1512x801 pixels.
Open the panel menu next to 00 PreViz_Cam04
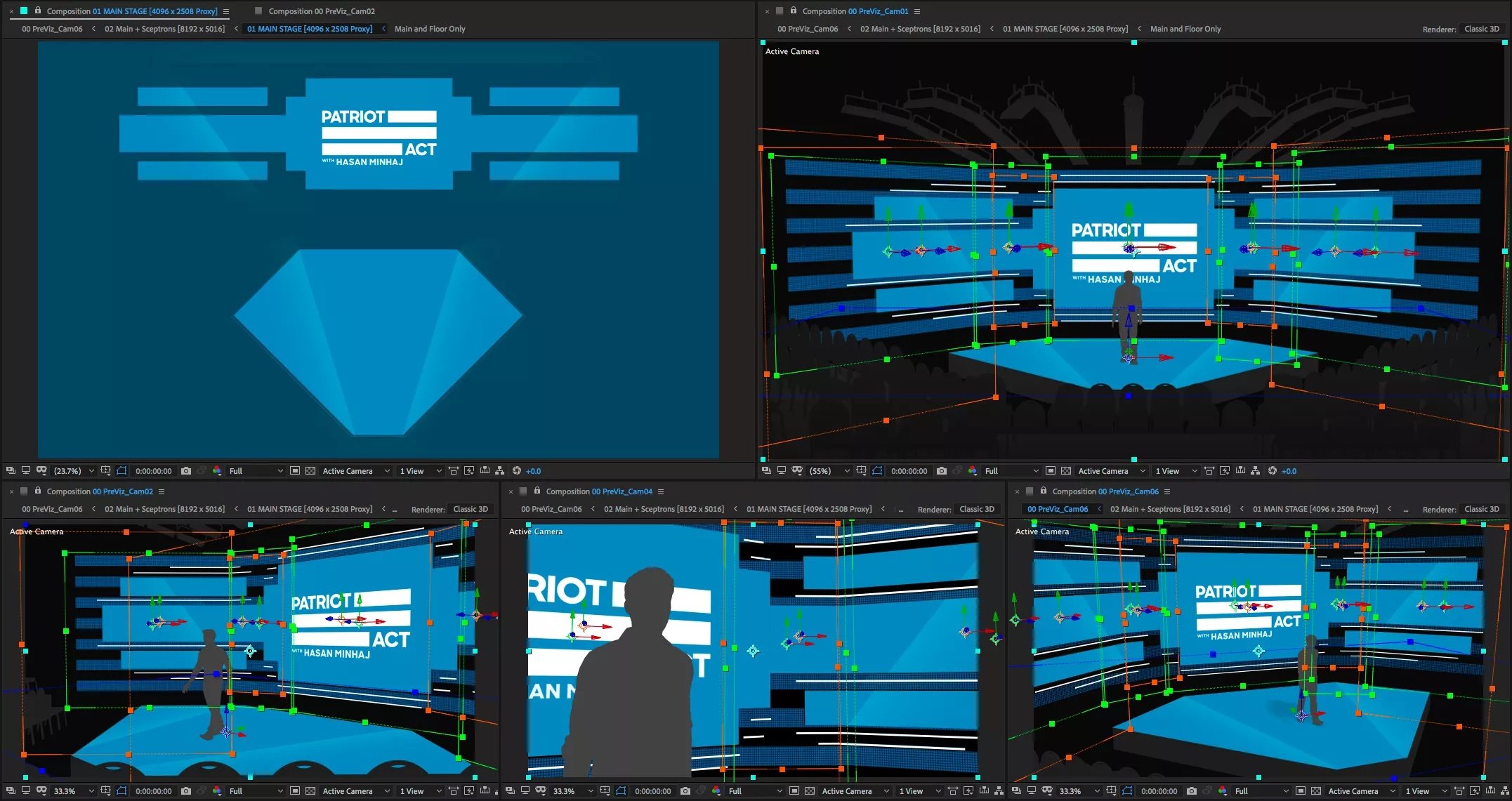click(x=661, y=491)
